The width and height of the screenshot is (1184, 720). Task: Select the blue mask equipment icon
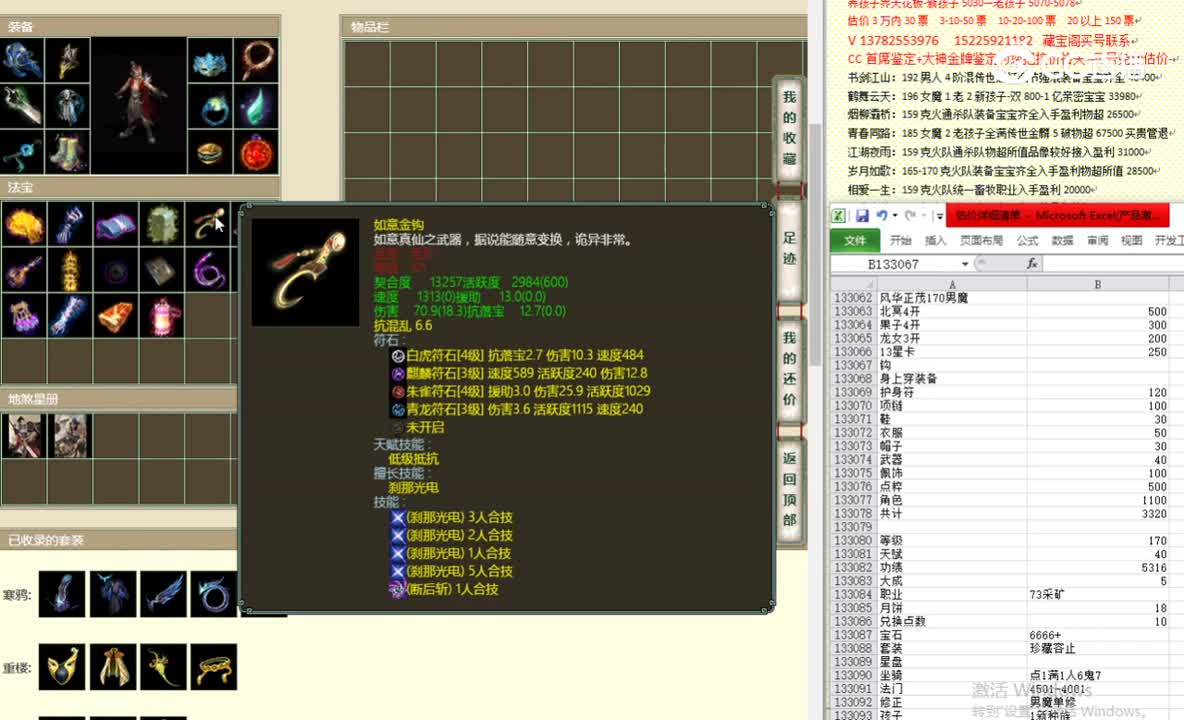210,60
